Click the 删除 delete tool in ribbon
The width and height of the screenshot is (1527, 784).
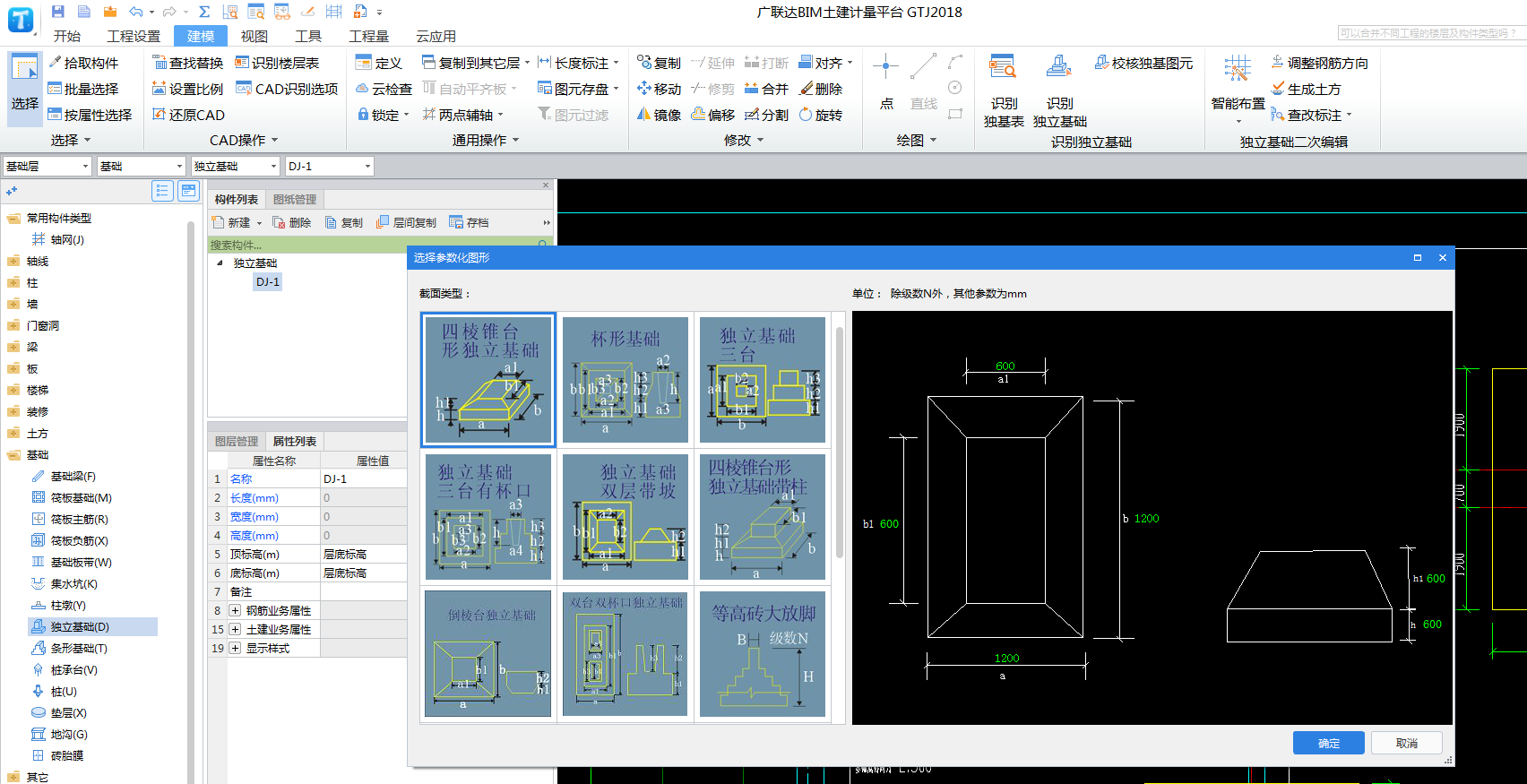point(821,89)
